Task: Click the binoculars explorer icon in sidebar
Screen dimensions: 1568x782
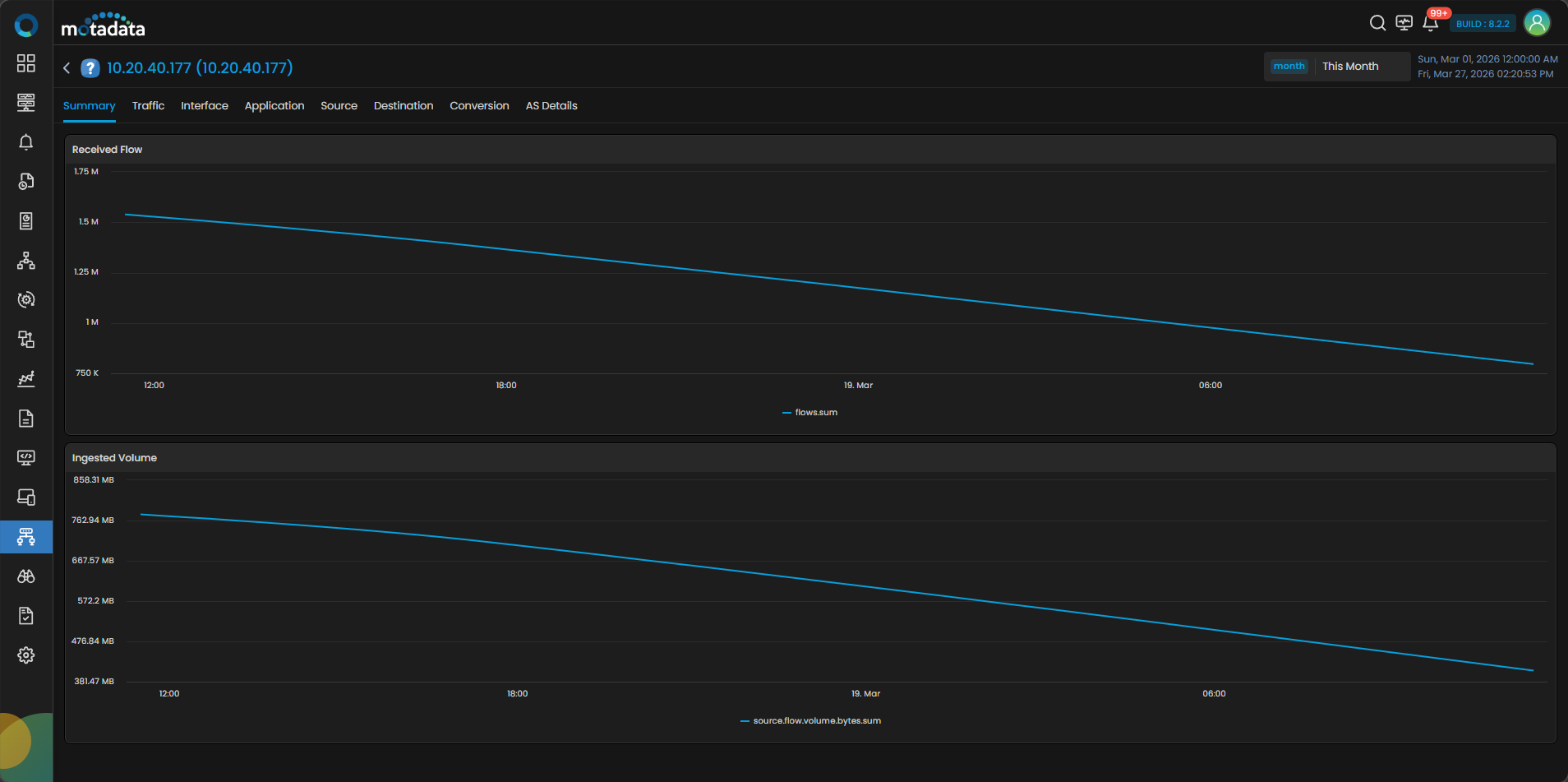Action: click(x=26, y=576)
